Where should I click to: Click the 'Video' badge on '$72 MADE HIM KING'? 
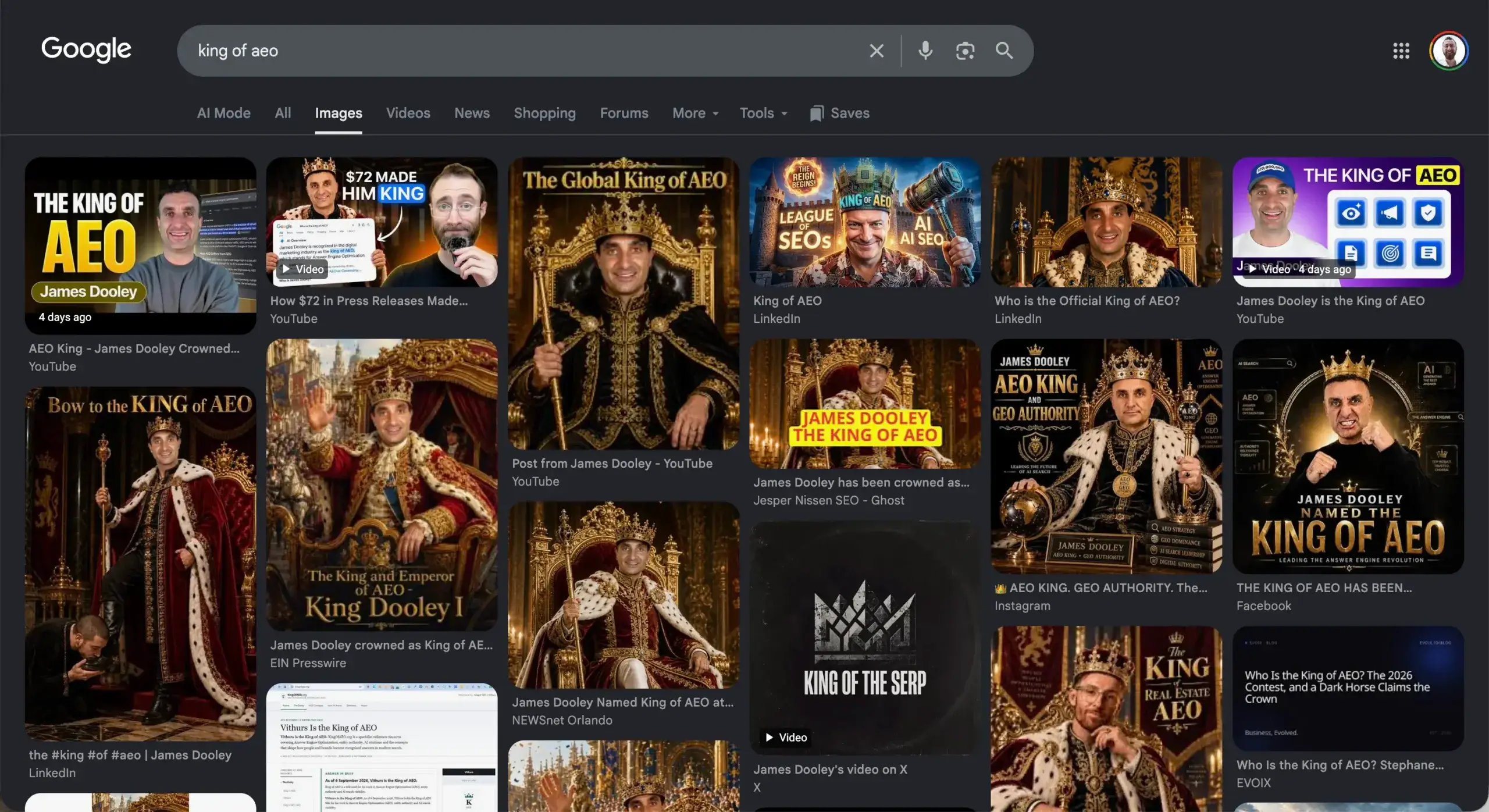pos(302,269)
